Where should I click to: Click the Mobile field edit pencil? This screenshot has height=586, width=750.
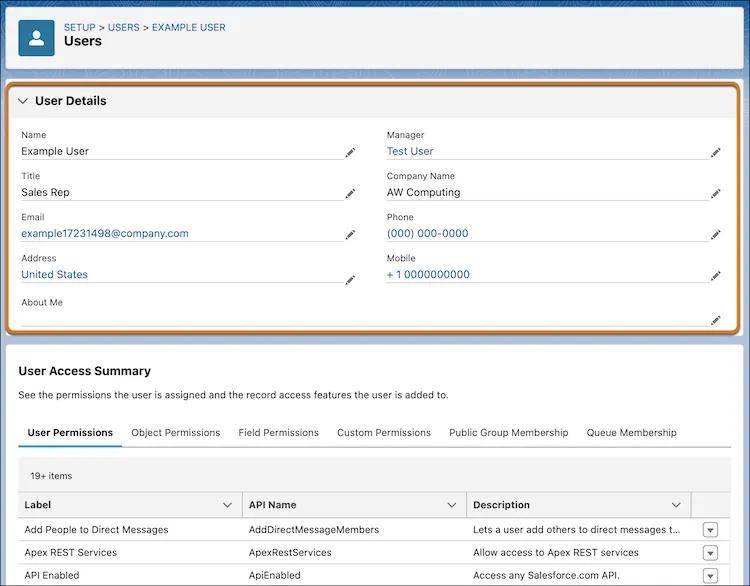tap(716, 275)
